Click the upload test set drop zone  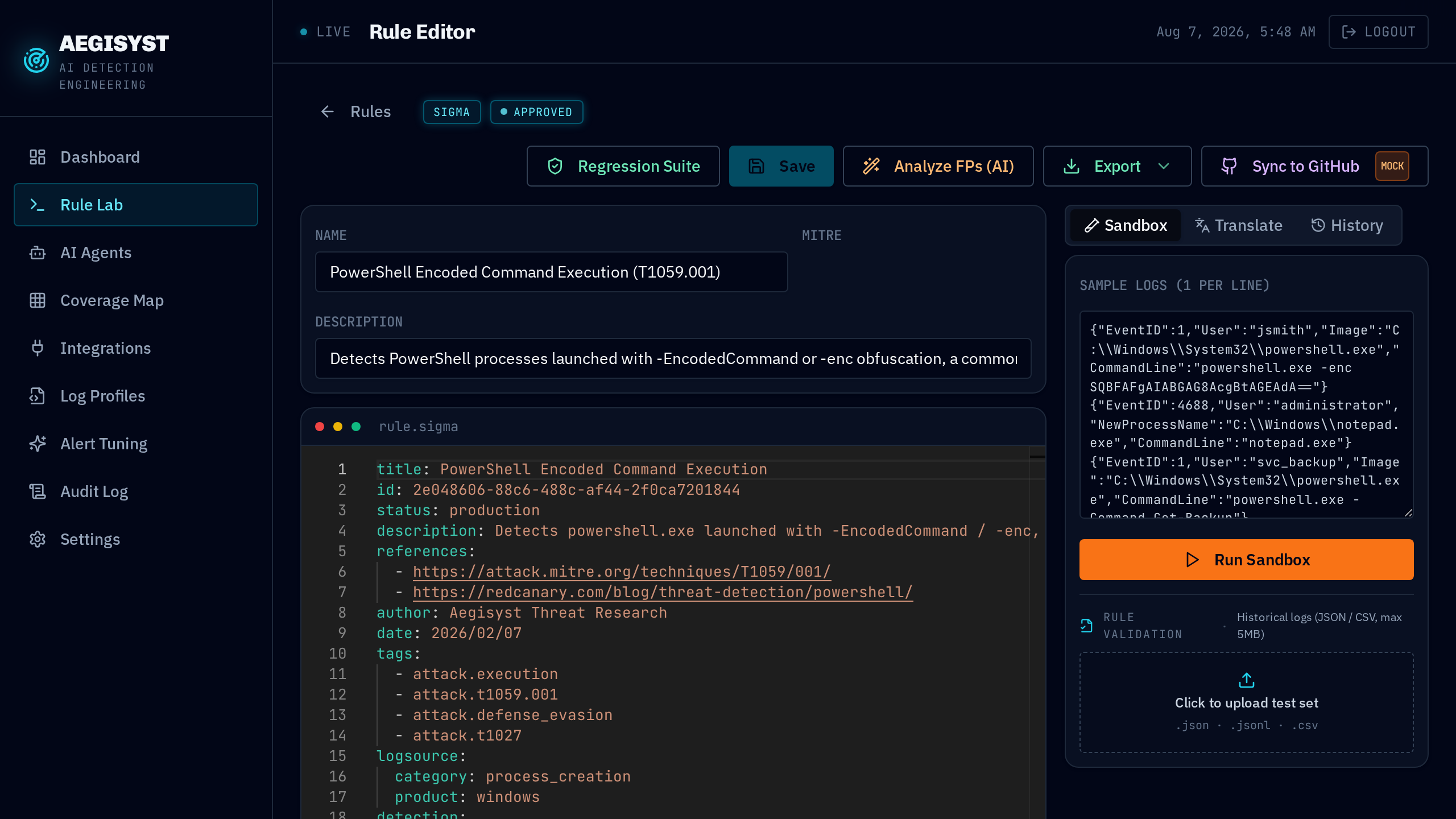(x=1247, y=702)
